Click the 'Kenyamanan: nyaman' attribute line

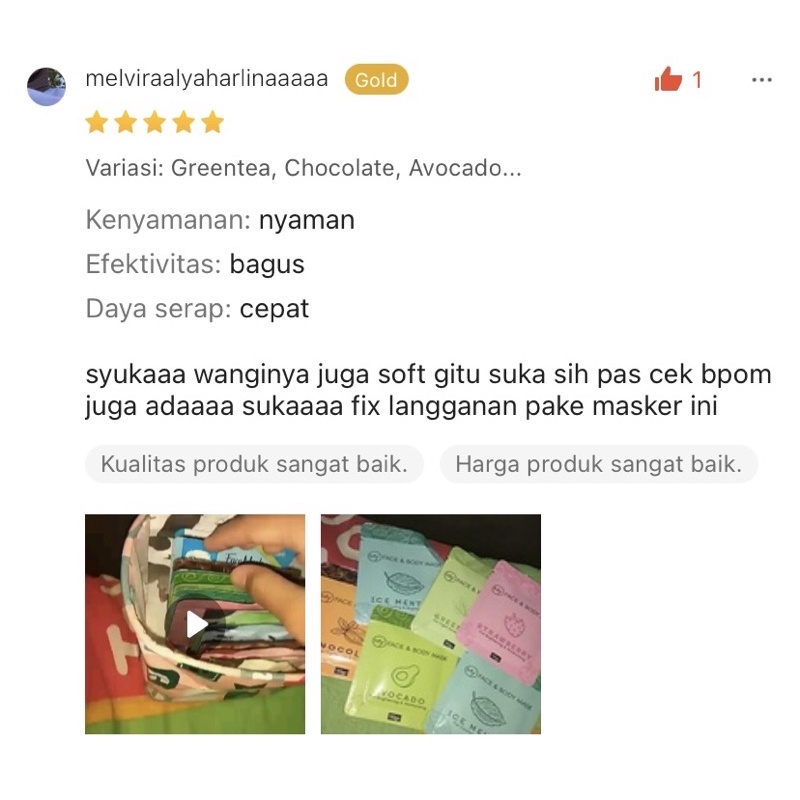pos(220,220)
